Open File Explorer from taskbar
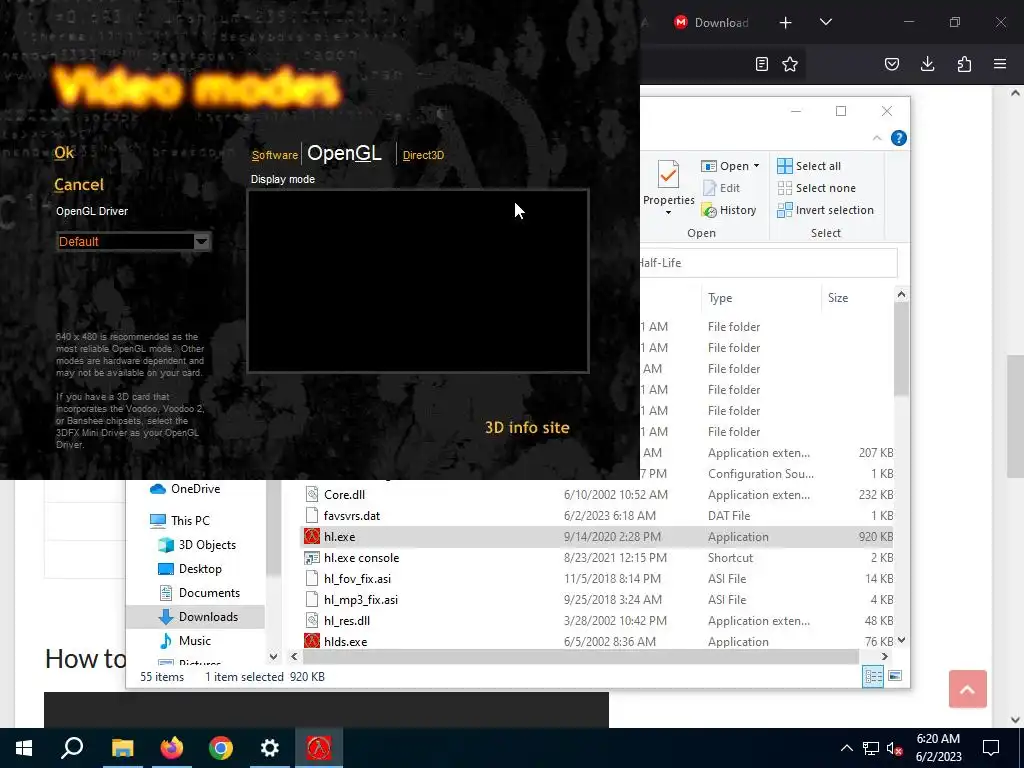This screenshot has height=768, width=1024. point(122,748)
